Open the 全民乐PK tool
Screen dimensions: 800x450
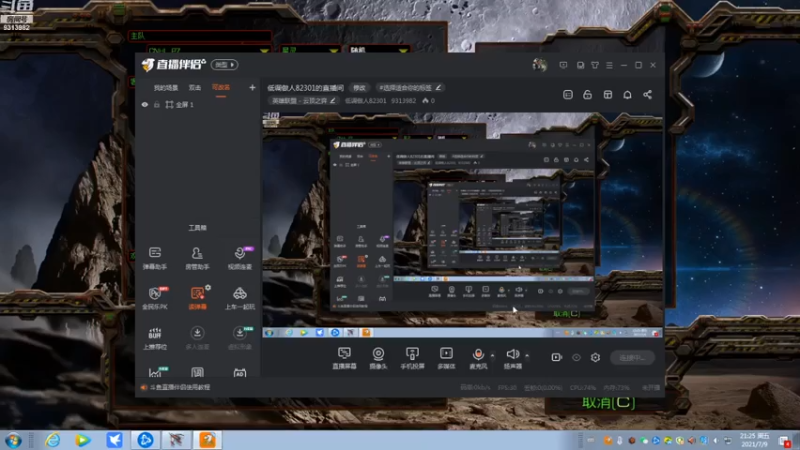155,298
